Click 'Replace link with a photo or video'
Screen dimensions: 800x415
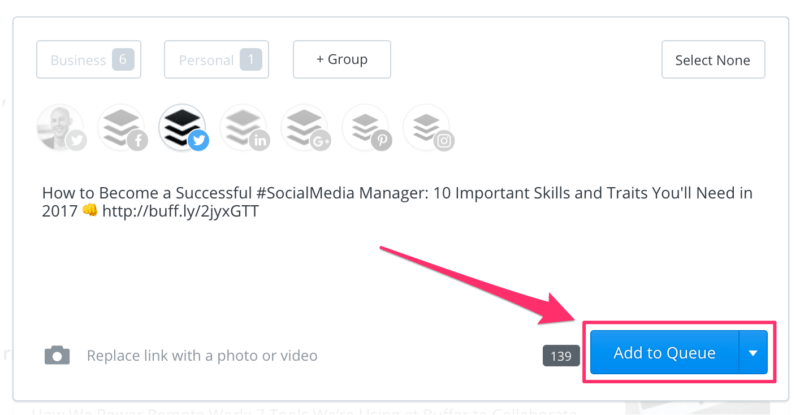click(x=202, y=355)
